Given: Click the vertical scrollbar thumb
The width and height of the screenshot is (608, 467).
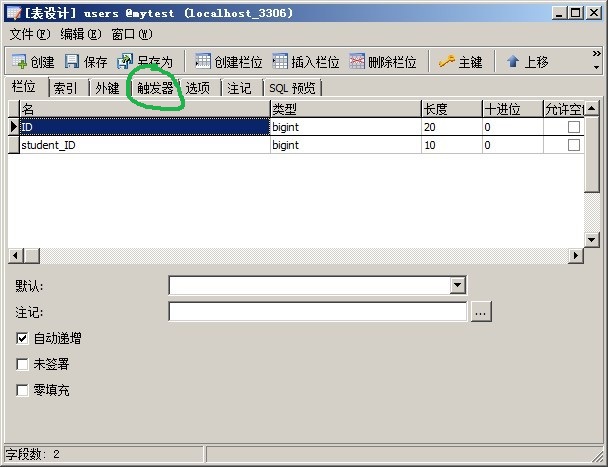Looking at the screenshot, I should (592, 154).
